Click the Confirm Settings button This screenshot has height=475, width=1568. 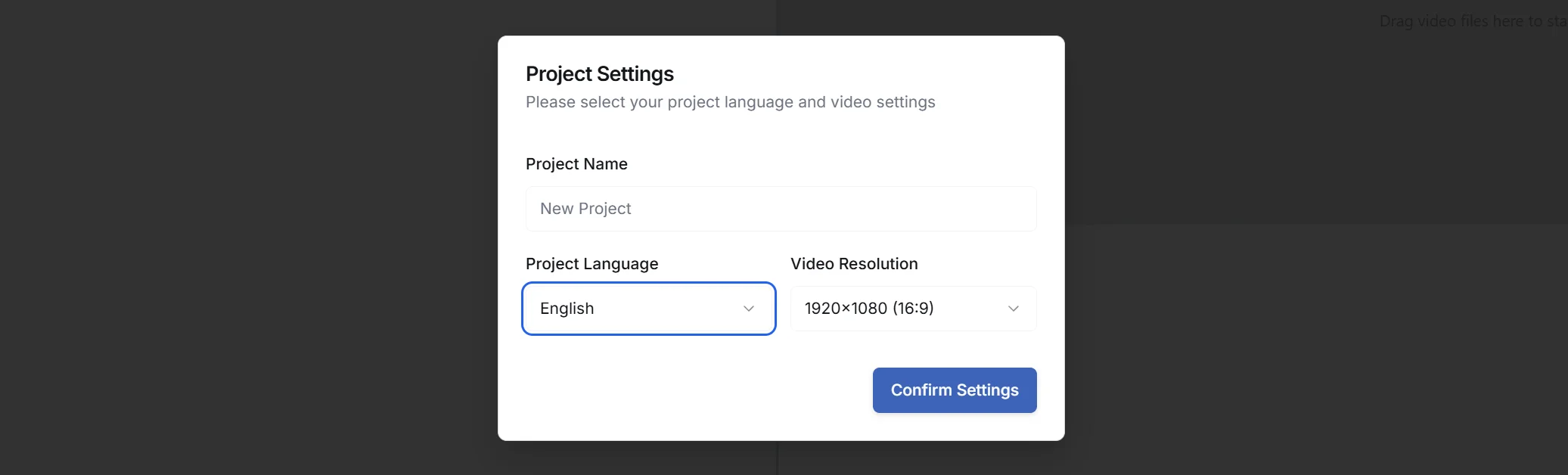point(955,390)
